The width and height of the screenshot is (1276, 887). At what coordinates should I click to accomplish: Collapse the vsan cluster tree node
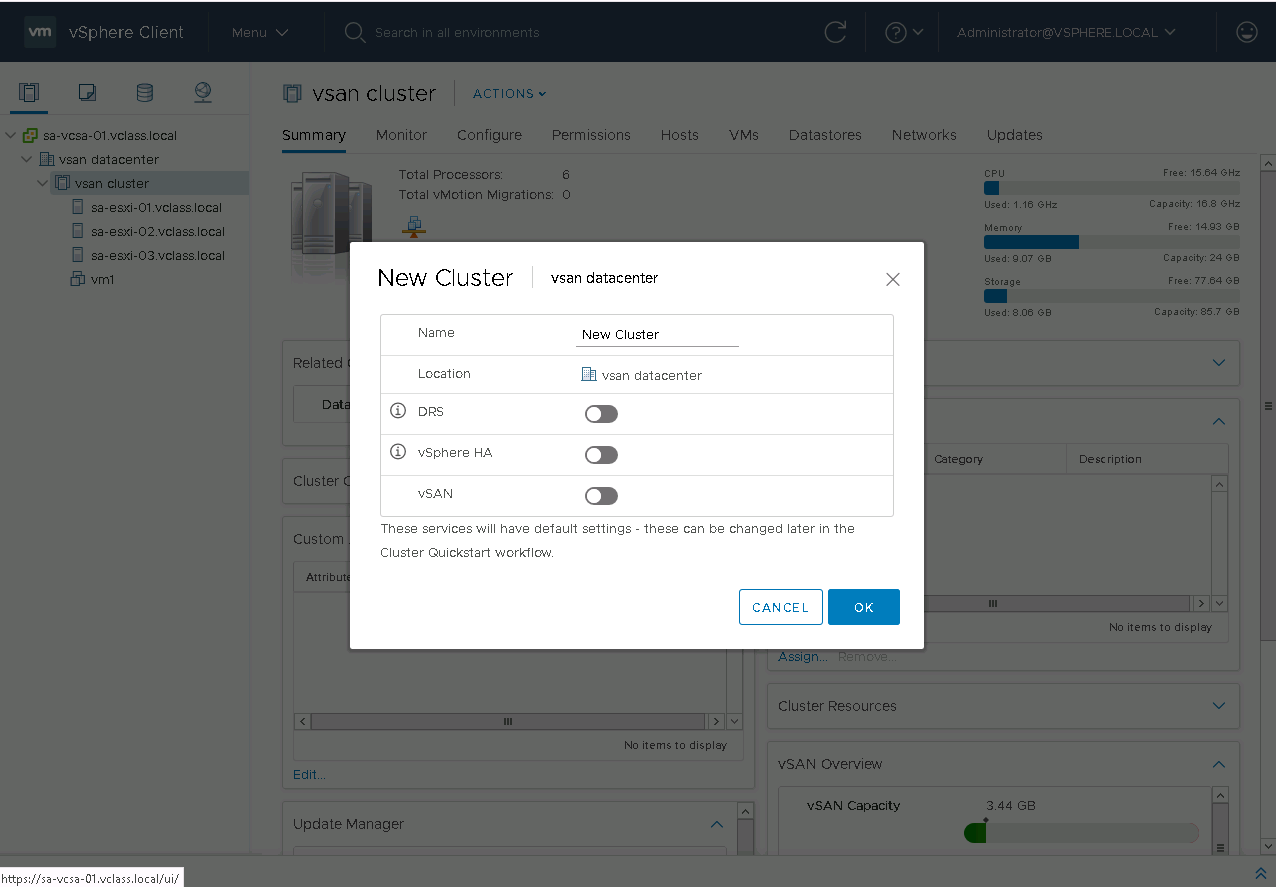tap(43, 183)
